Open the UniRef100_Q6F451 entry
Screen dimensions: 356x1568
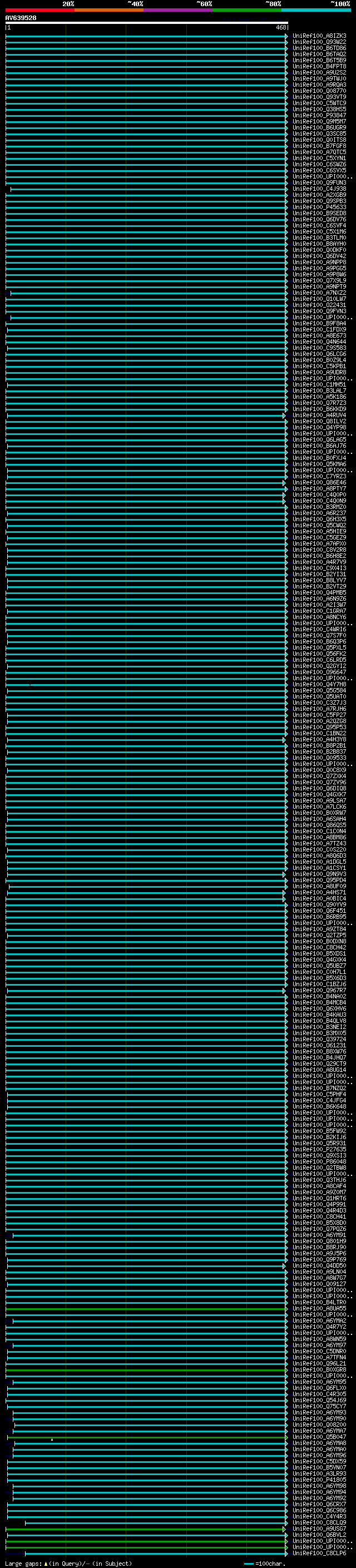(319, 911)
